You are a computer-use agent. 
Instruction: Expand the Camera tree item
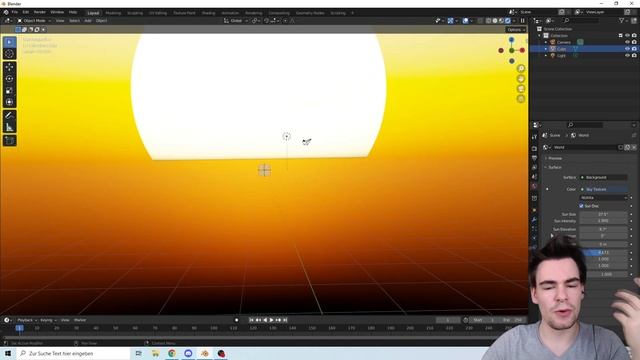pyautogui.click(x=546, y=42)
